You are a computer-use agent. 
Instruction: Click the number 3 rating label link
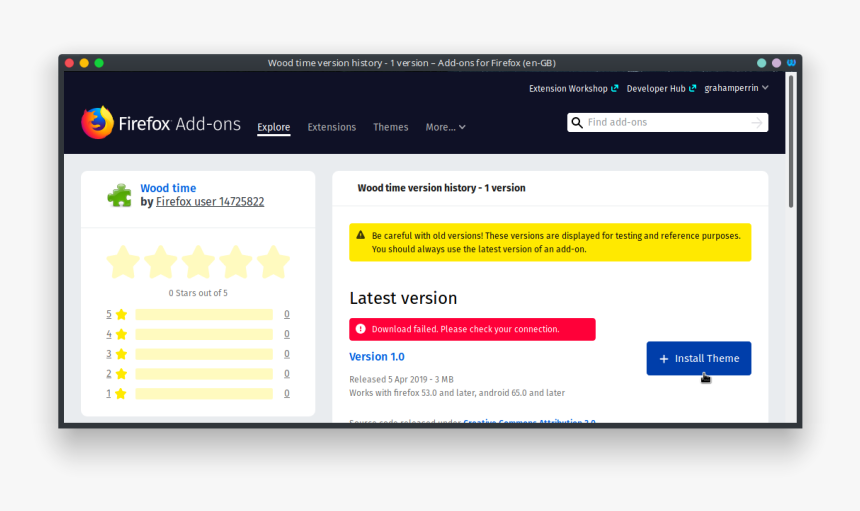(x=109, y=354)
